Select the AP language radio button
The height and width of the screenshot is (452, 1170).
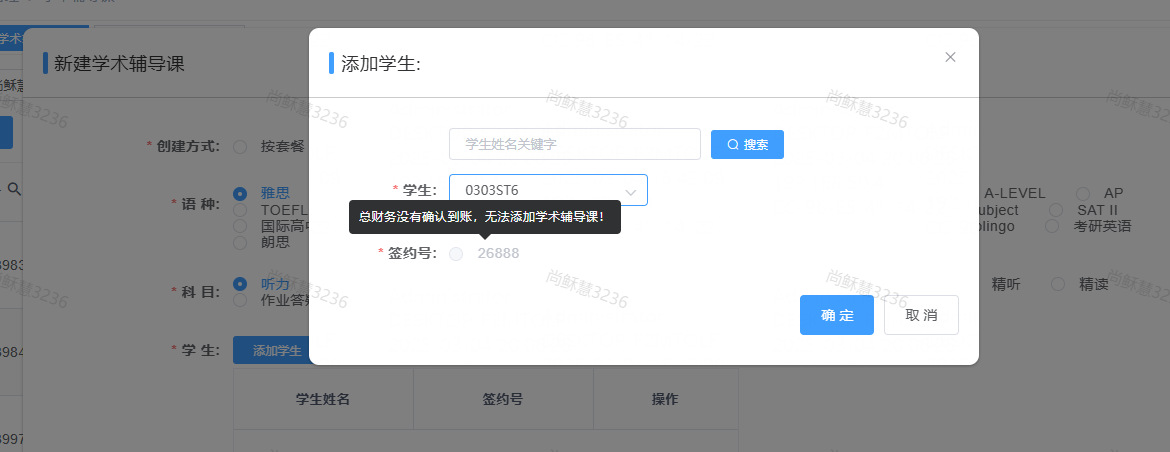click(x=1083, y=193)
